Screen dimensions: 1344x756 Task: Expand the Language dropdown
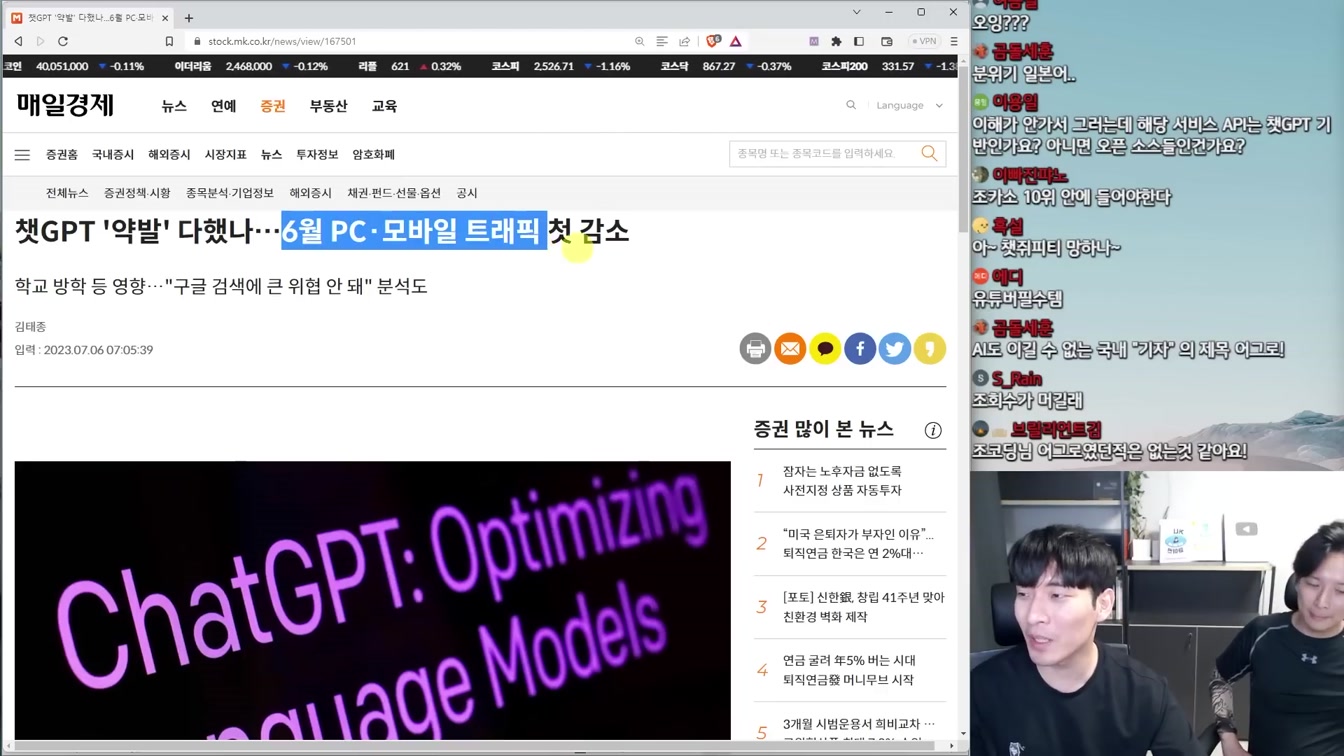[909, 105]
